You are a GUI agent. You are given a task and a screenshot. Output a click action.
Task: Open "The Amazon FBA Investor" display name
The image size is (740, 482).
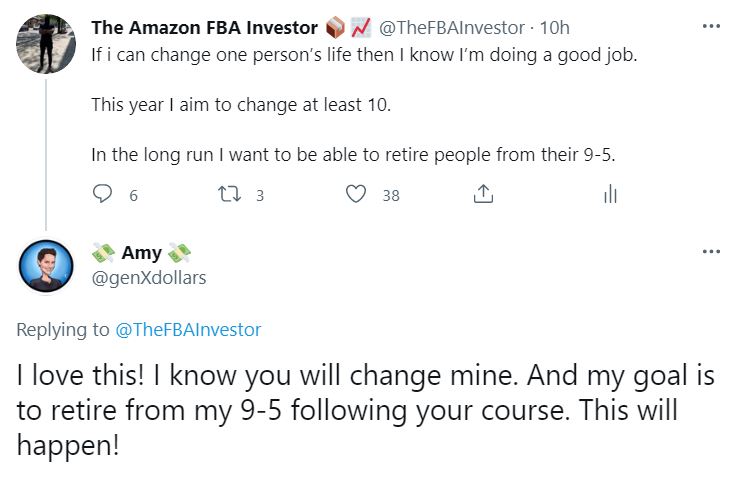(x=204, y=28)
